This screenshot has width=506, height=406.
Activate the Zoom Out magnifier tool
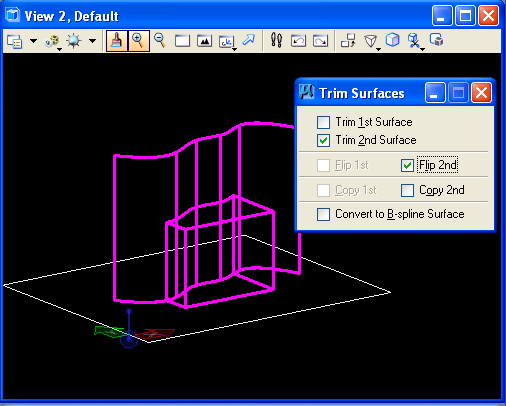click(160, 41)
